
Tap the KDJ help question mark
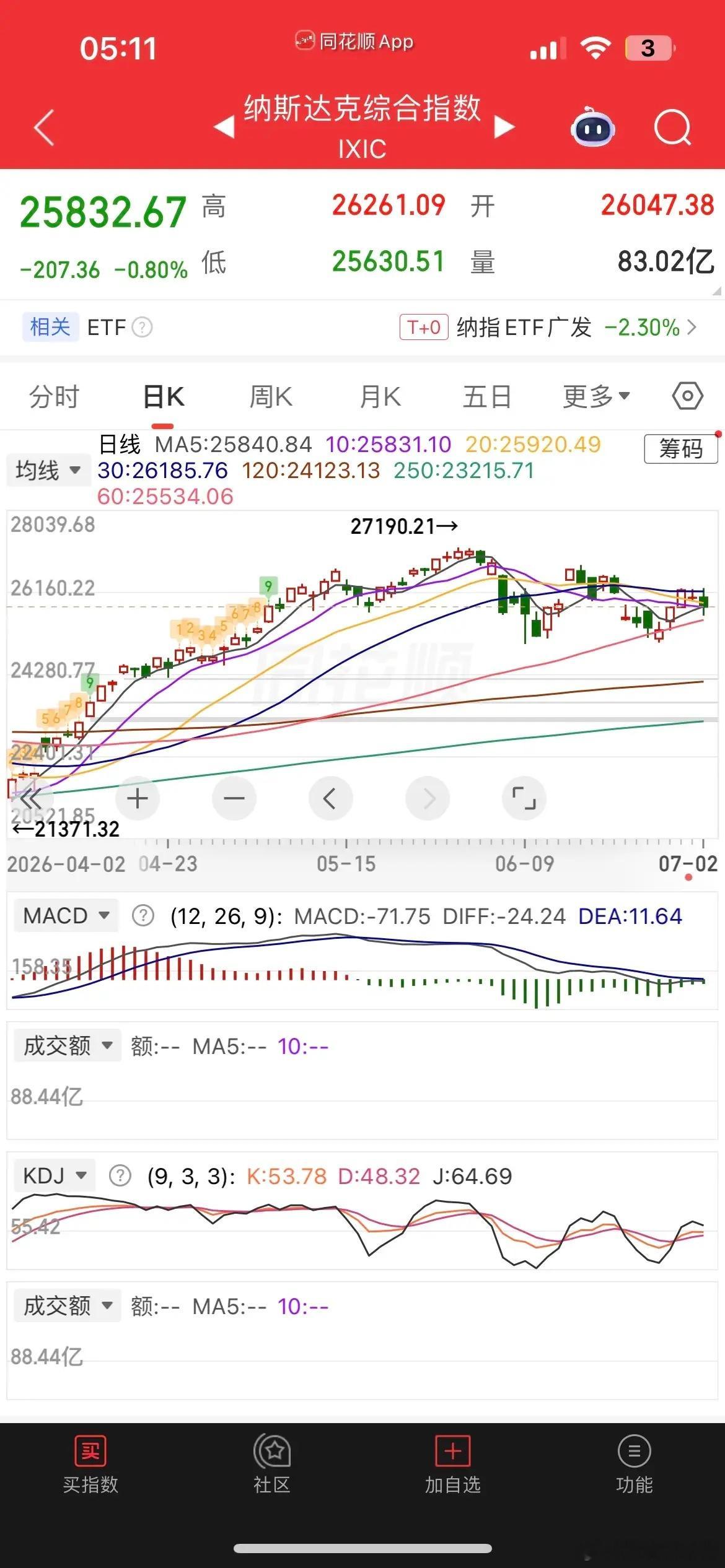point(120,1175)
